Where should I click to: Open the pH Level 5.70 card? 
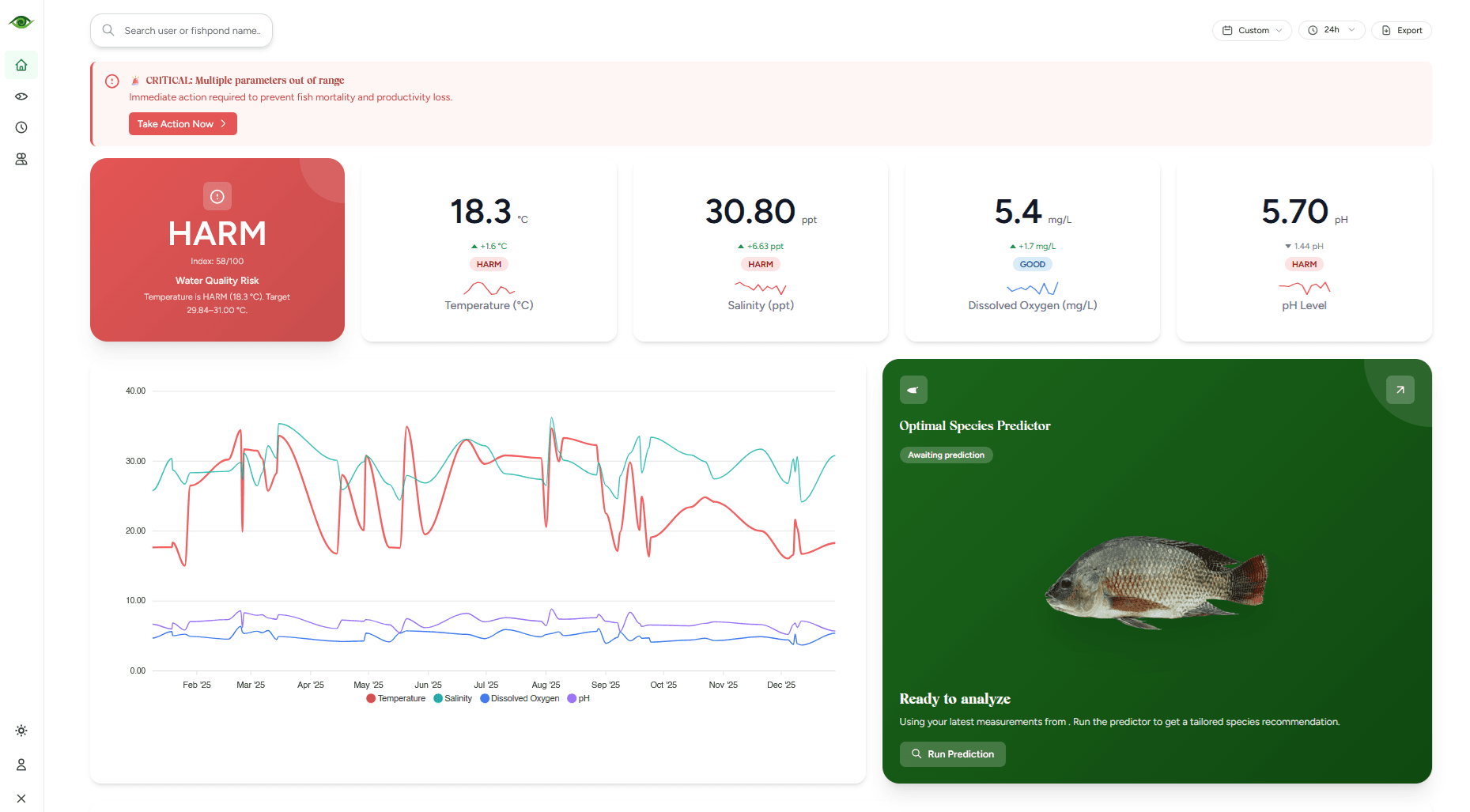(1304, 250)
